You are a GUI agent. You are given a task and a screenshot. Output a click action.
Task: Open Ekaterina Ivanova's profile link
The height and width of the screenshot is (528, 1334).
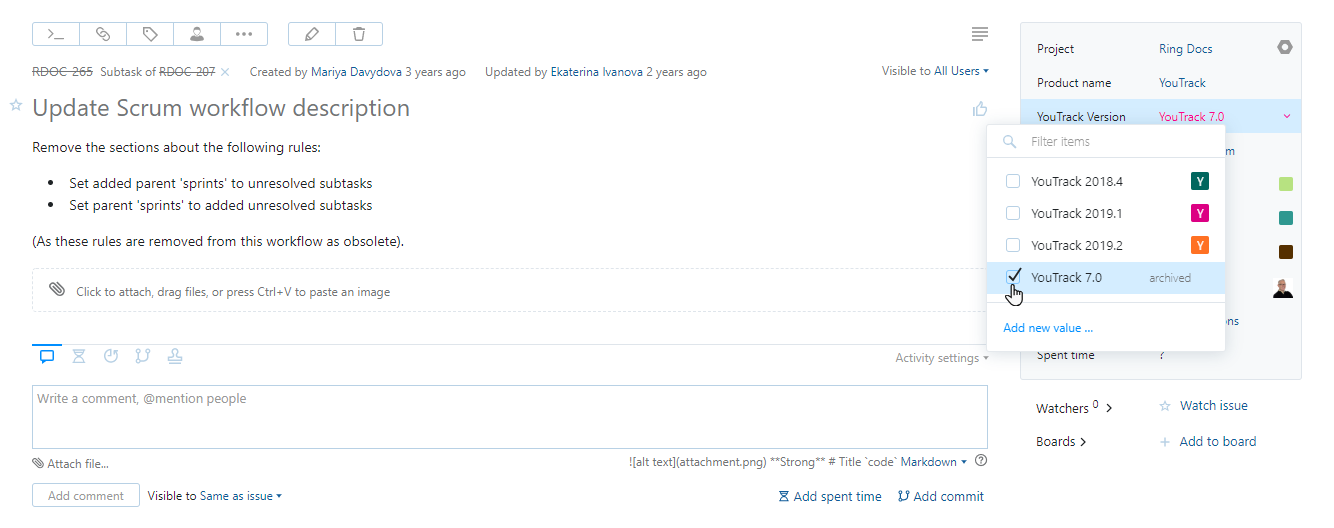pos(597,72)
